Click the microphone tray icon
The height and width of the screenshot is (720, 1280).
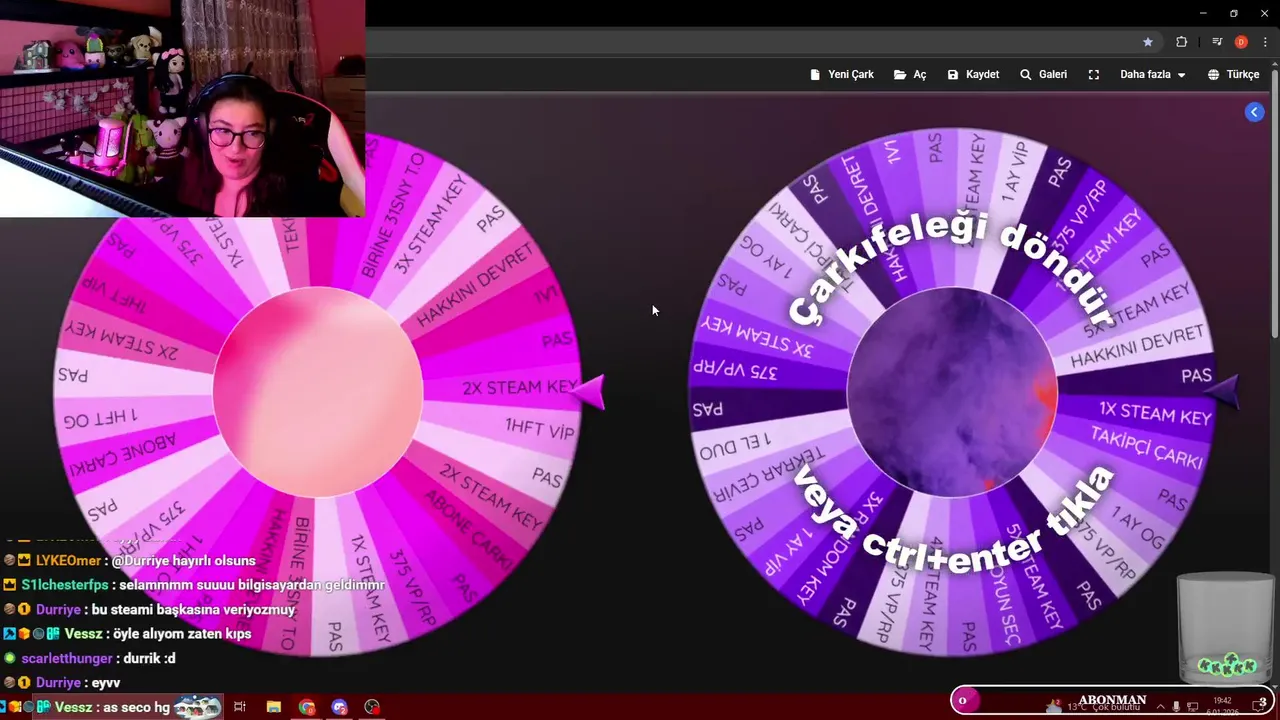(x=1176, y=707)
